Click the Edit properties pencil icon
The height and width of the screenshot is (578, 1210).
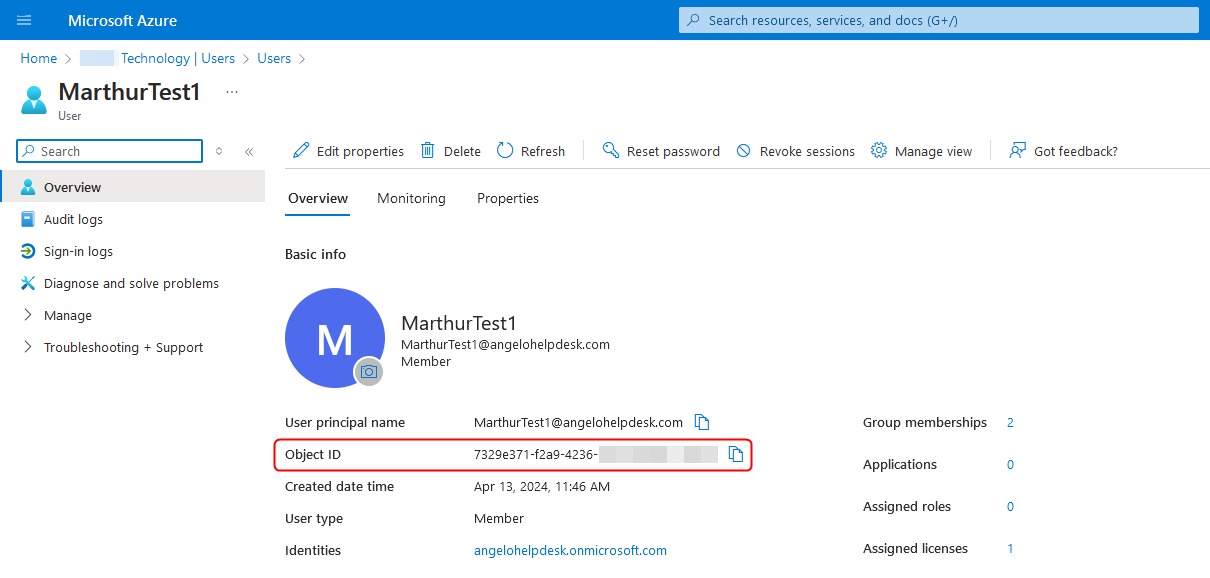tap(301, 151)
